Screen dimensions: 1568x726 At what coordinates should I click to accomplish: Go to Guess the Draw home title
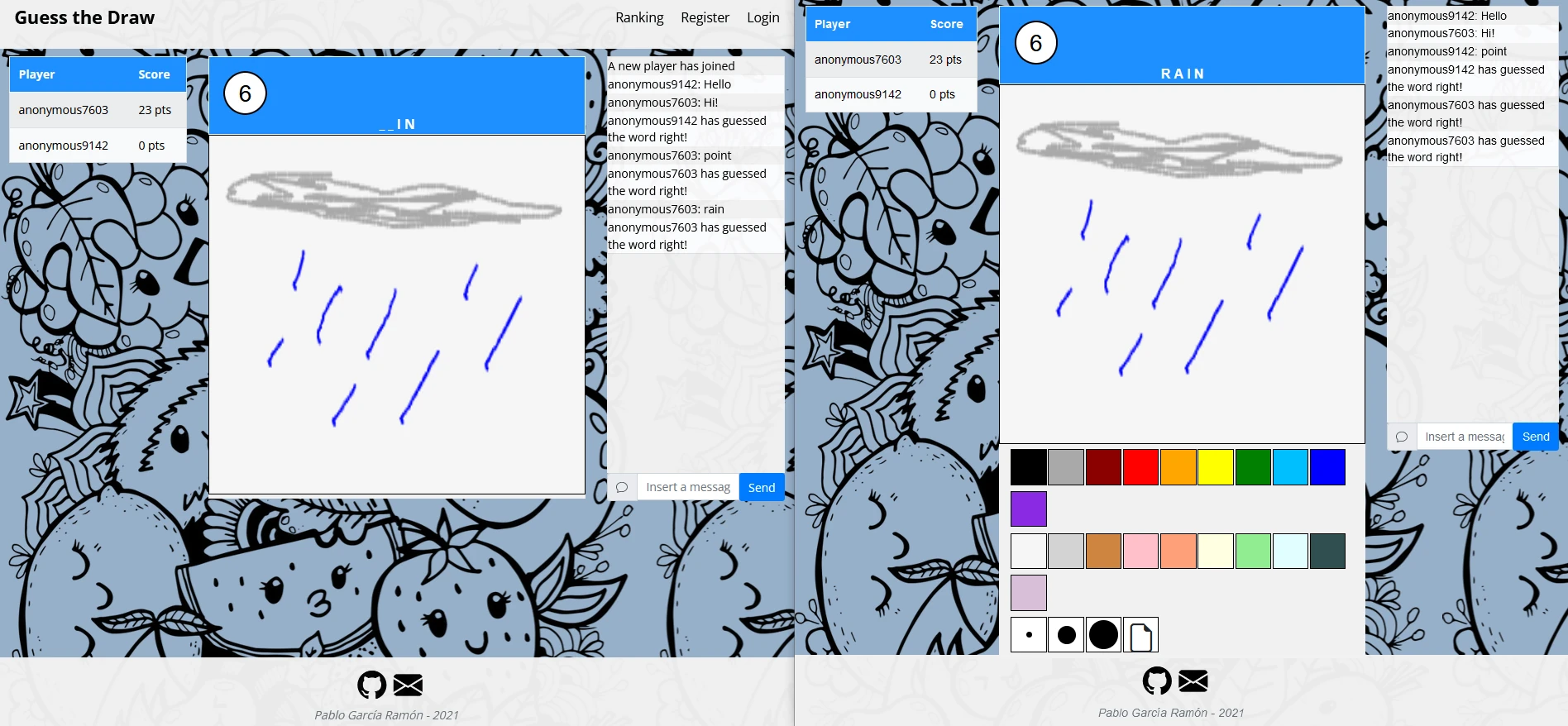(x=84, y=17)
